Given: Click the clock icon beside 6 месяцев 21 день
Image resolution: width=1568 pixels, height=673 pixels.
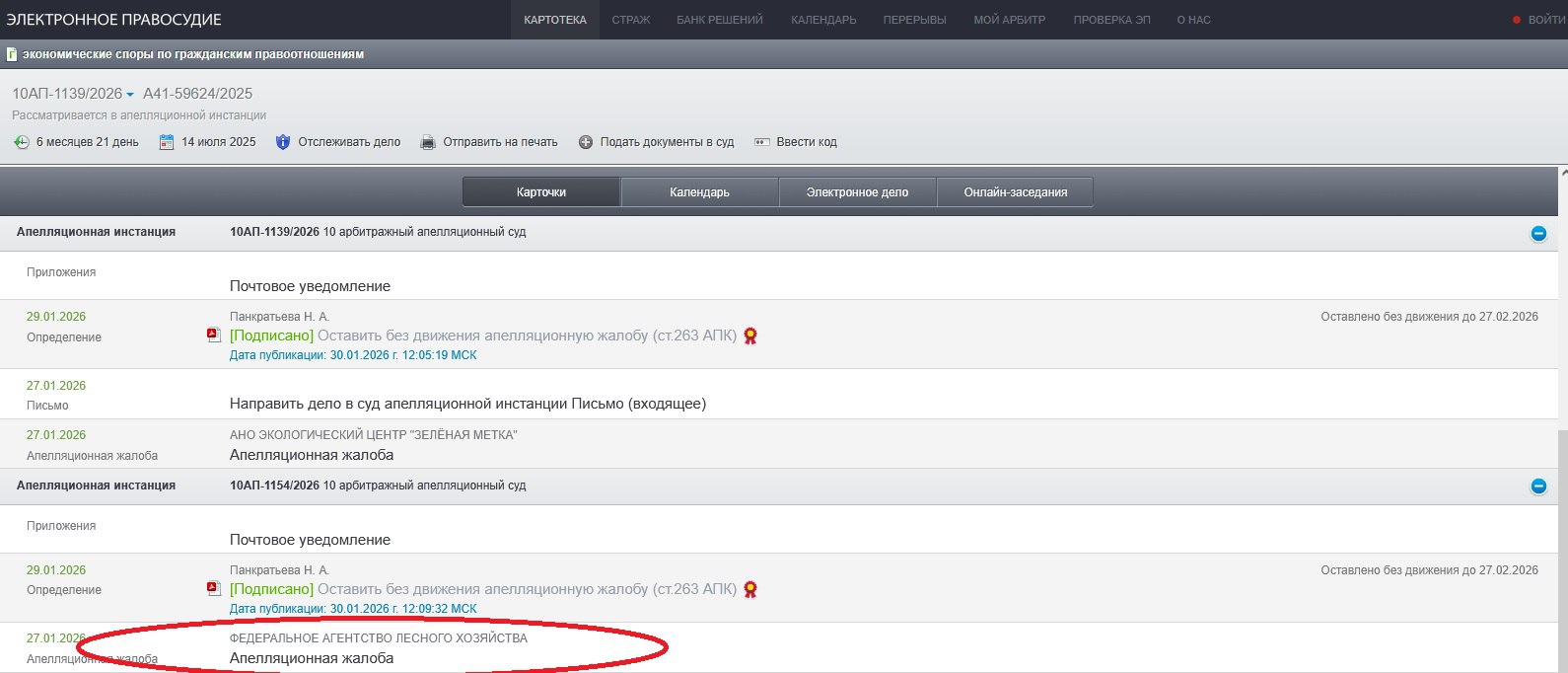Looking at the screenshot, I should pos(21,142).
